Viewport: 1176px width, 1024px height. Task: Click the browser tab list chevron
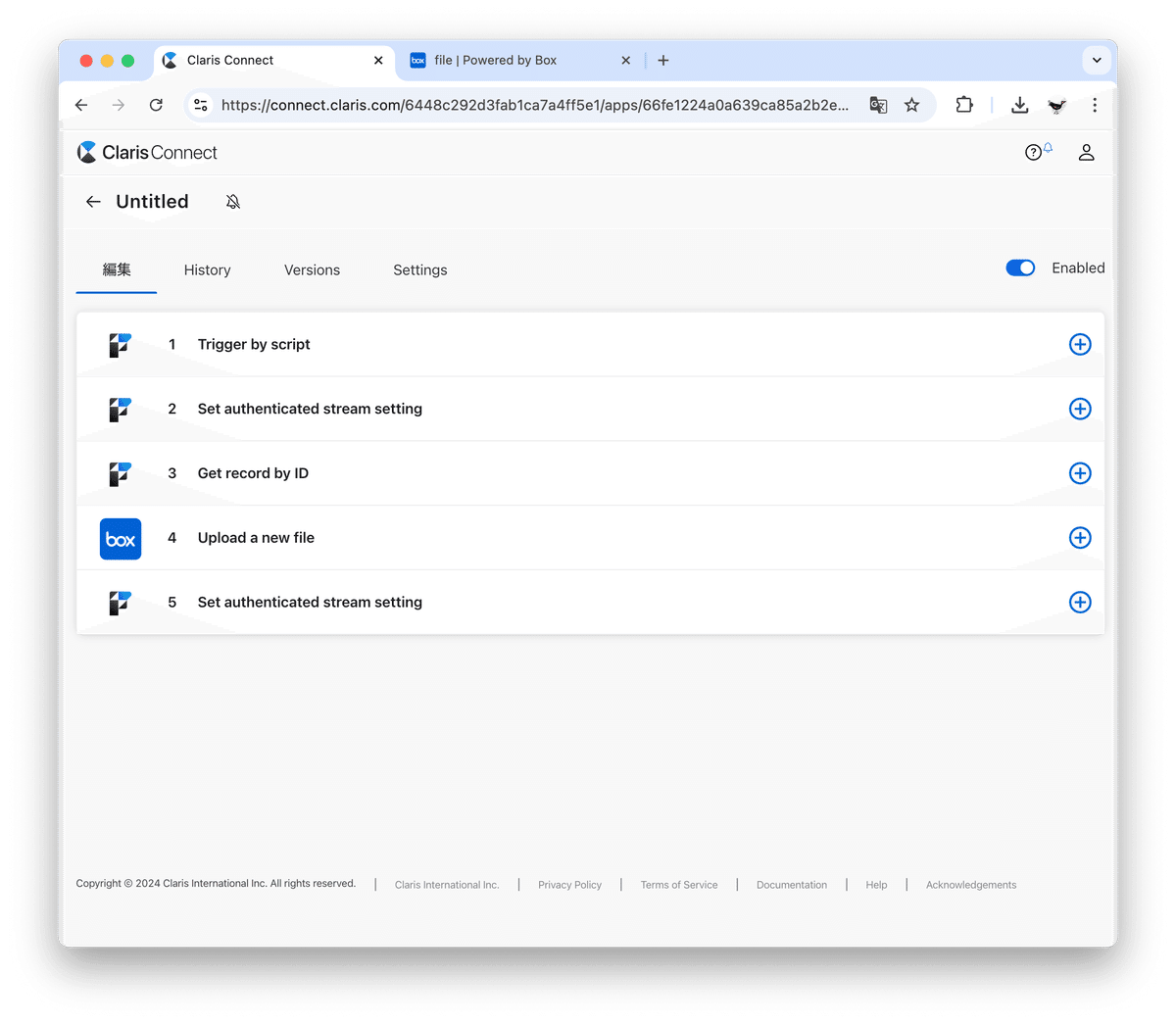coord(1097,60)
